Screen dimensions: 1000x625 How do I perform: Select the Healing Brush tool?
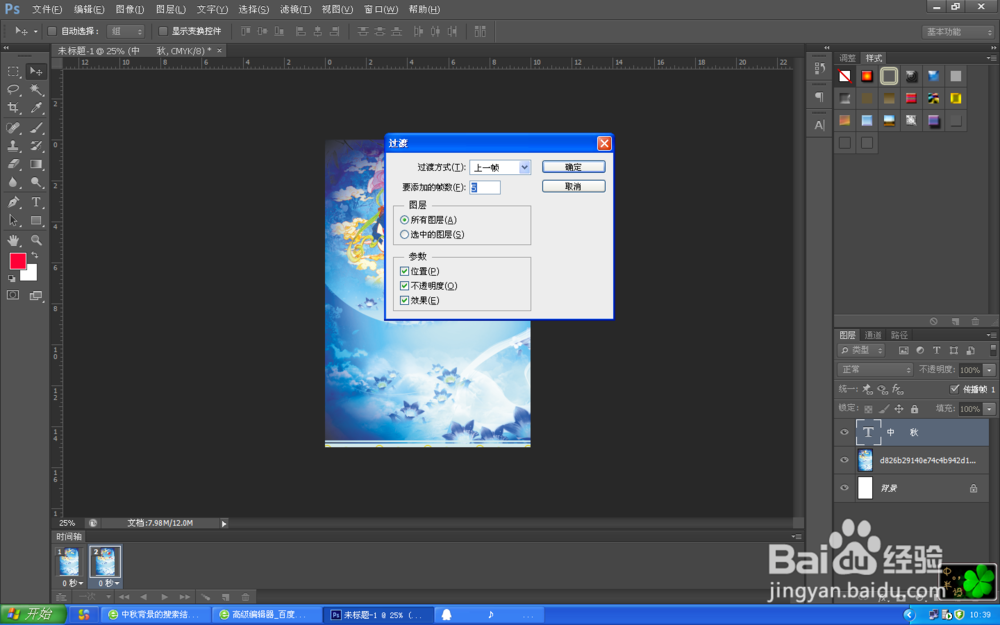pyautogui.click(x=13, y=128)
